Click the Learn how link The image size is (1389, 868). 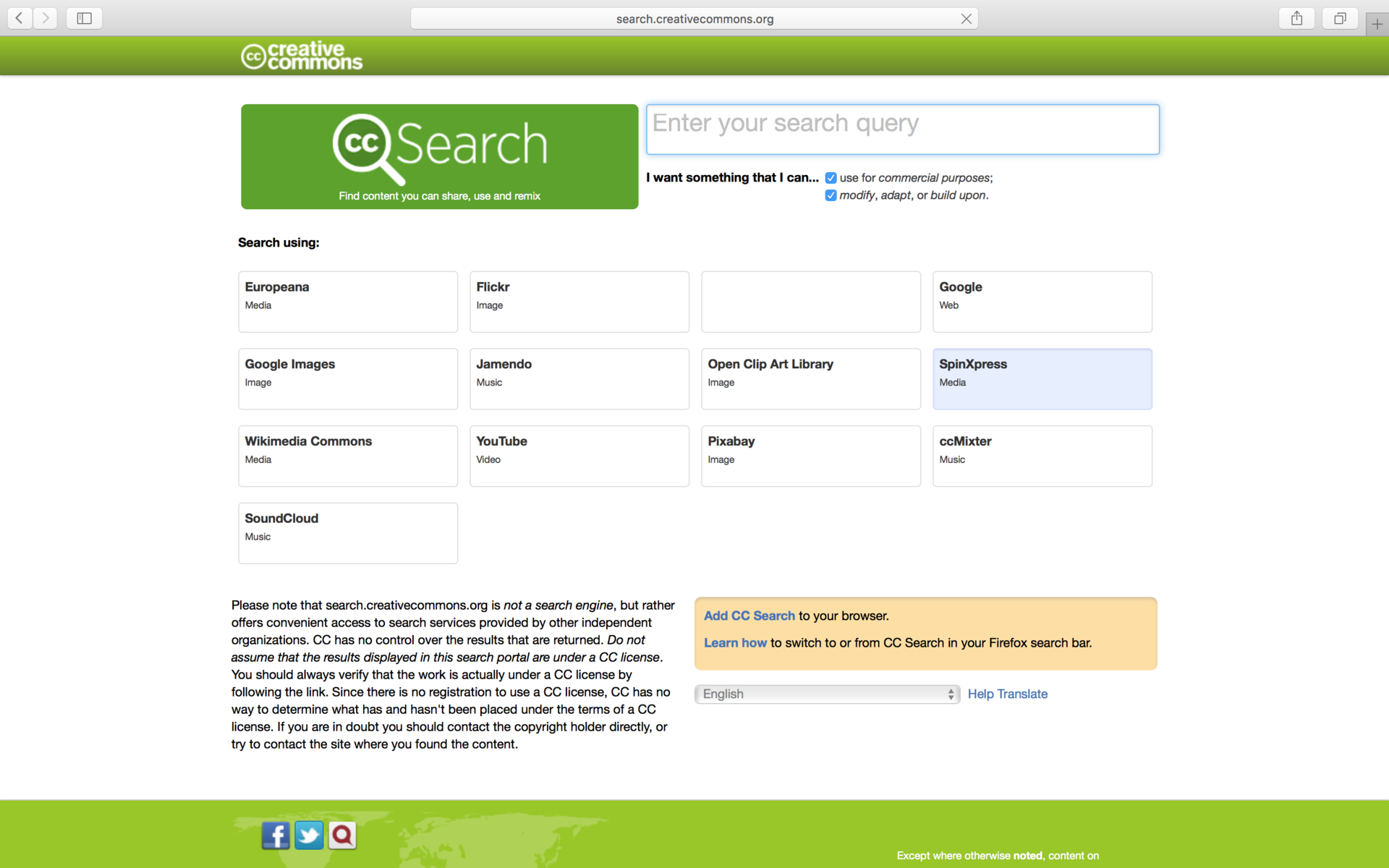[735, 642]
